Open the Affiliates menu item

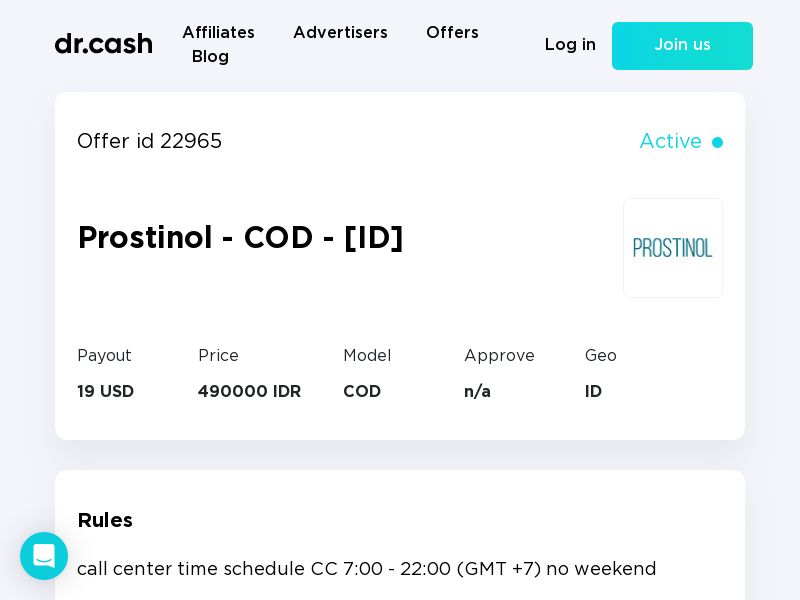tap(218, 33)
